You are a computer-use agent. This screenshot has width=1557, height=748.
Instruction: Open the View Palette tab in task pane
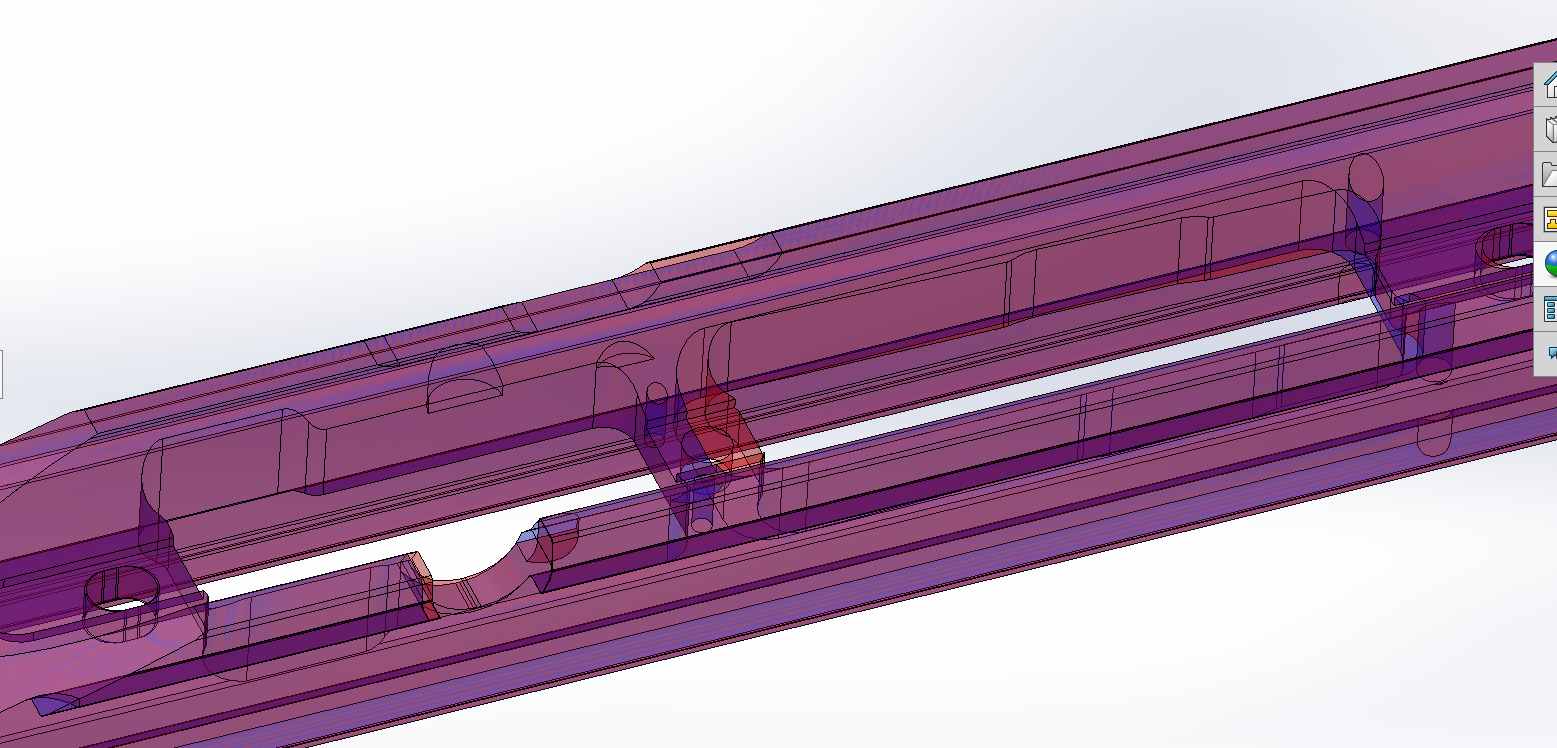pos(1547,219)
